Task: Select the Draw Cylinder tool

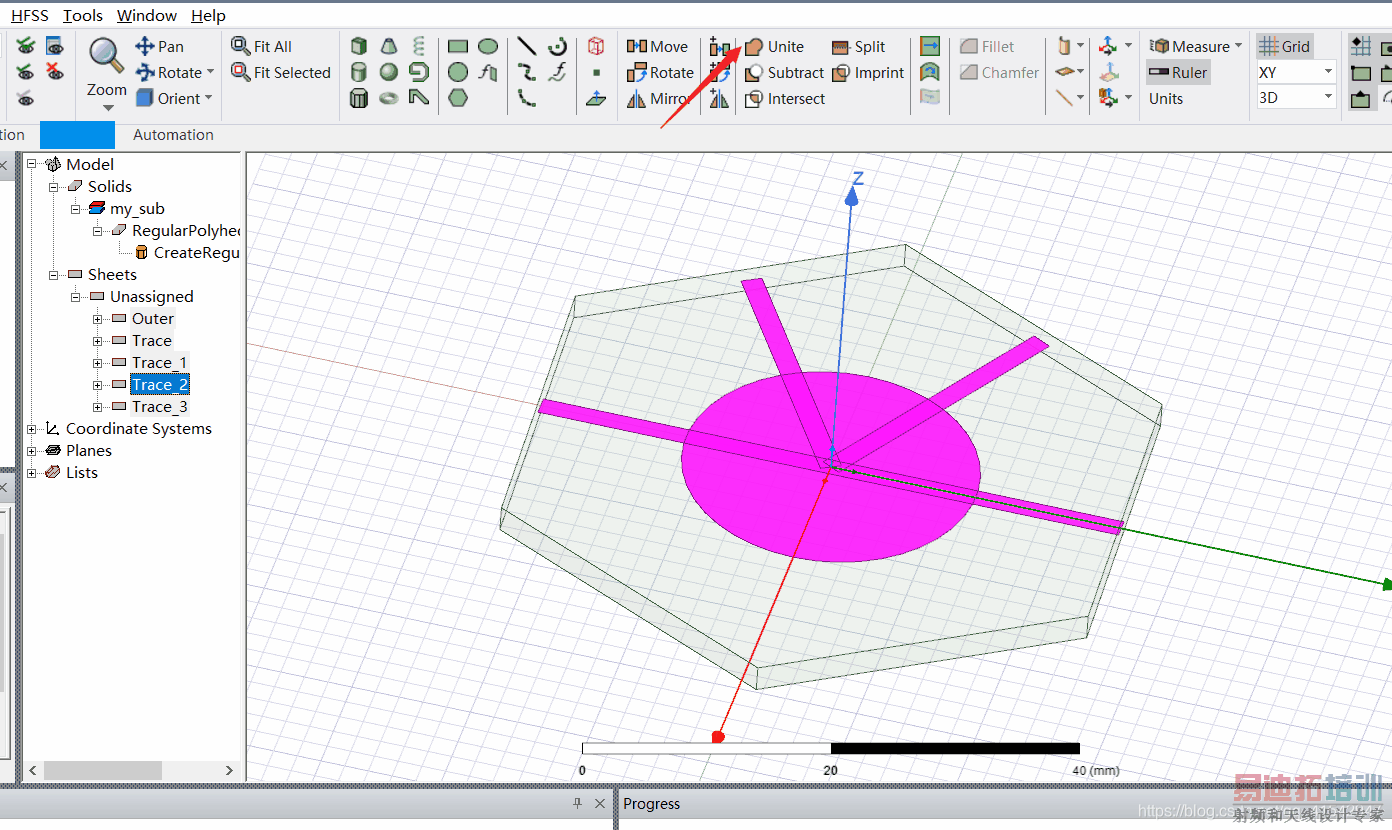Action: coord(359,72)
